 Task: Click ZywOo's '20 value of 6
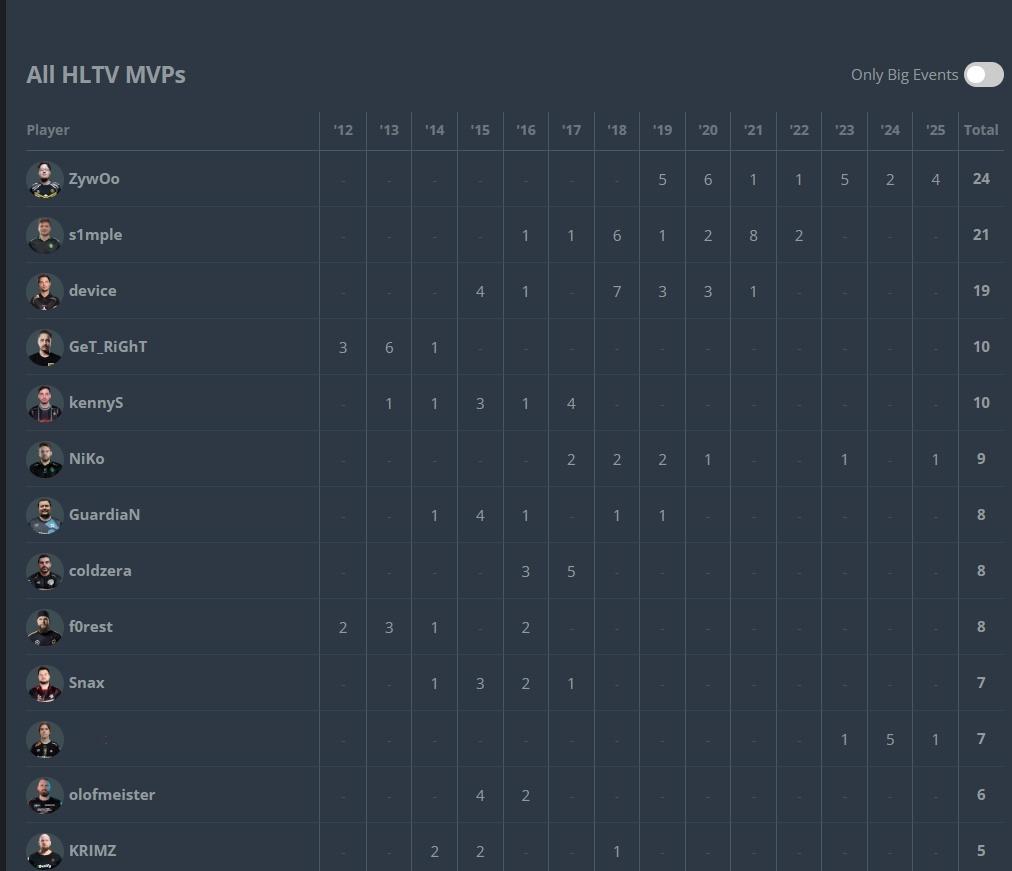[x=707, y=180]
